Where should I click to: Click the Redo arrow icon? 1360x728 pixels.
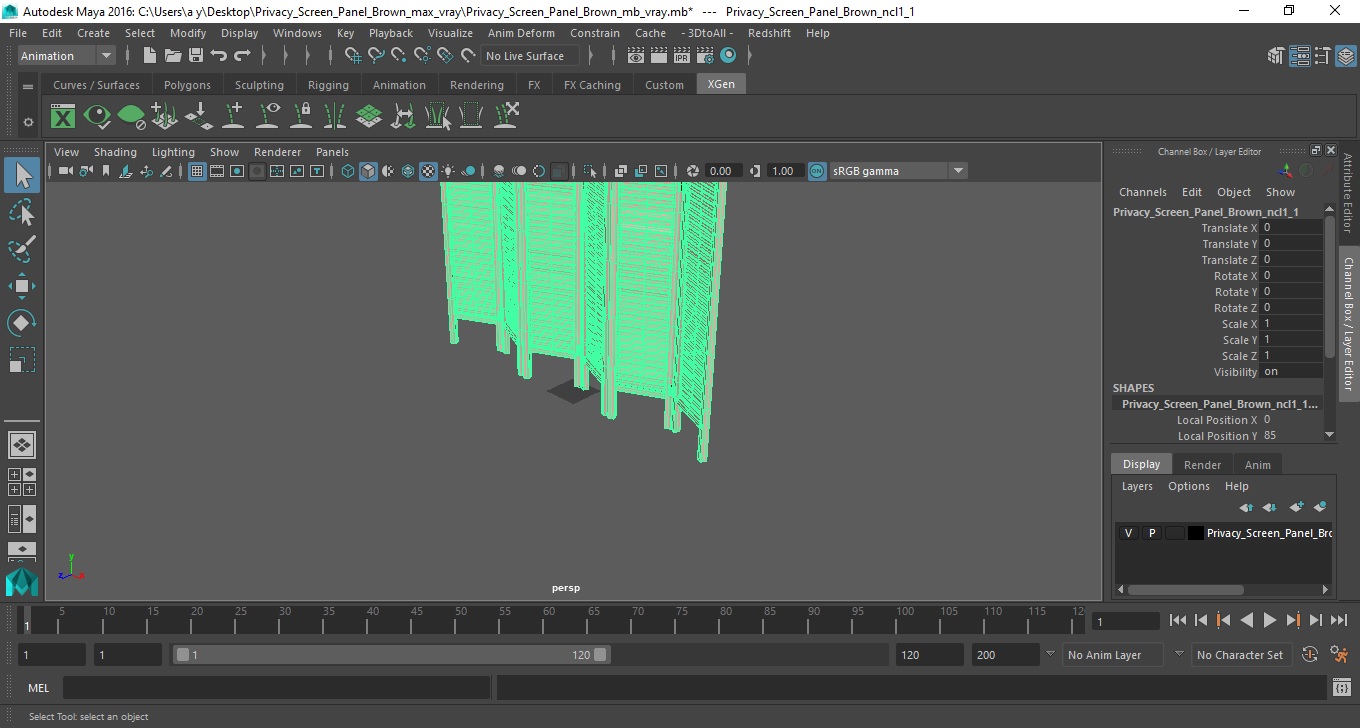242,56
